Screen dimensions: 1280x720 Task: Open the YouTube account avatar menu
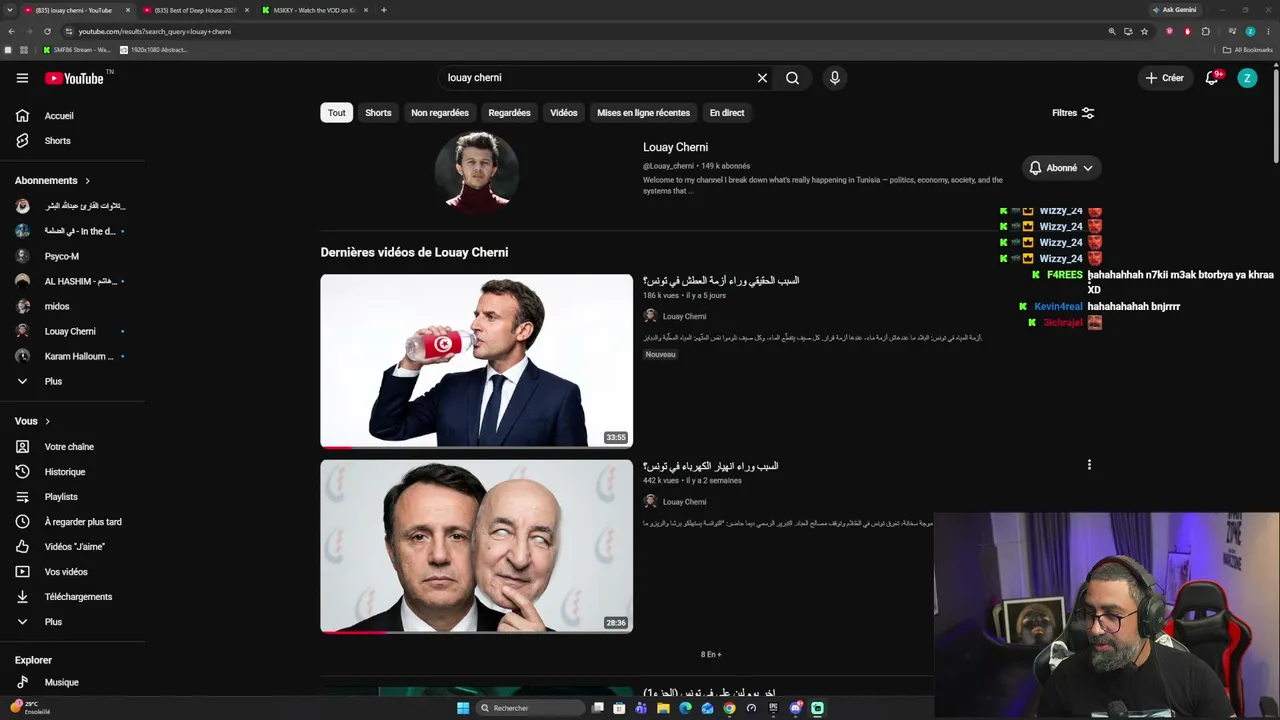(1247, 78)
